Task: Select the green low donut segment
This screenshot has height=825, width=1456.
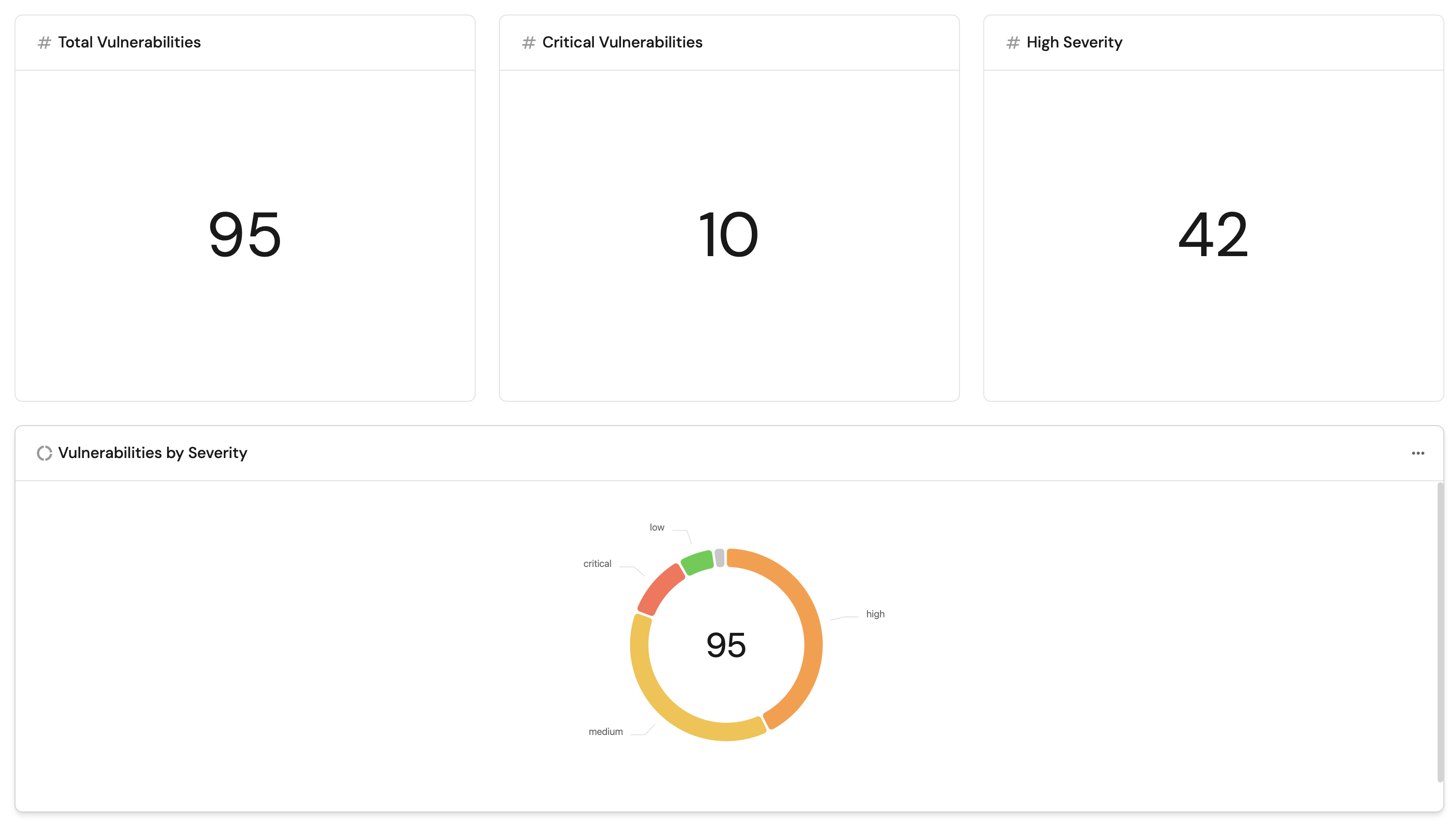Action: coord(697,562)
